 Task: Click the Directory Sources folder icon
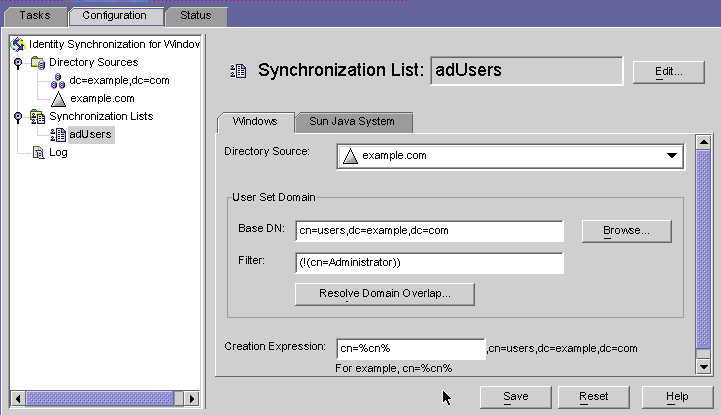coord(38,63)
